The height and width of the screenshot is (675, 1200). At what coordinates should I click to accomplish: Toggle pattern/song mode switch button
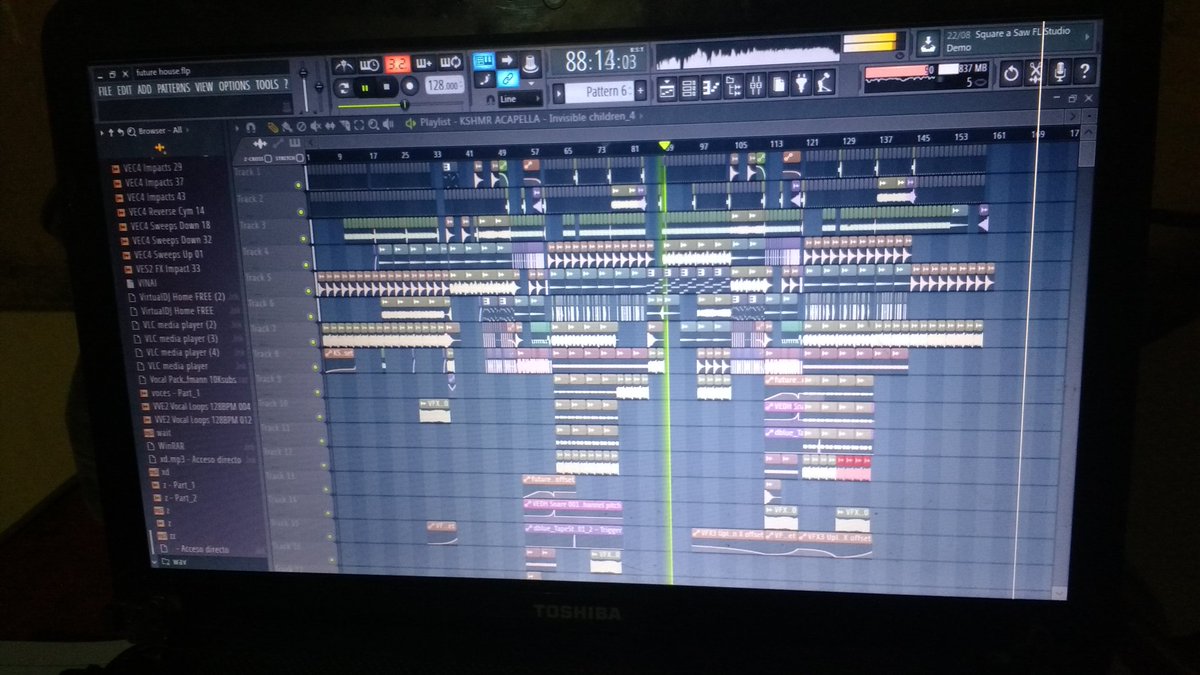[x=343, y=88]
